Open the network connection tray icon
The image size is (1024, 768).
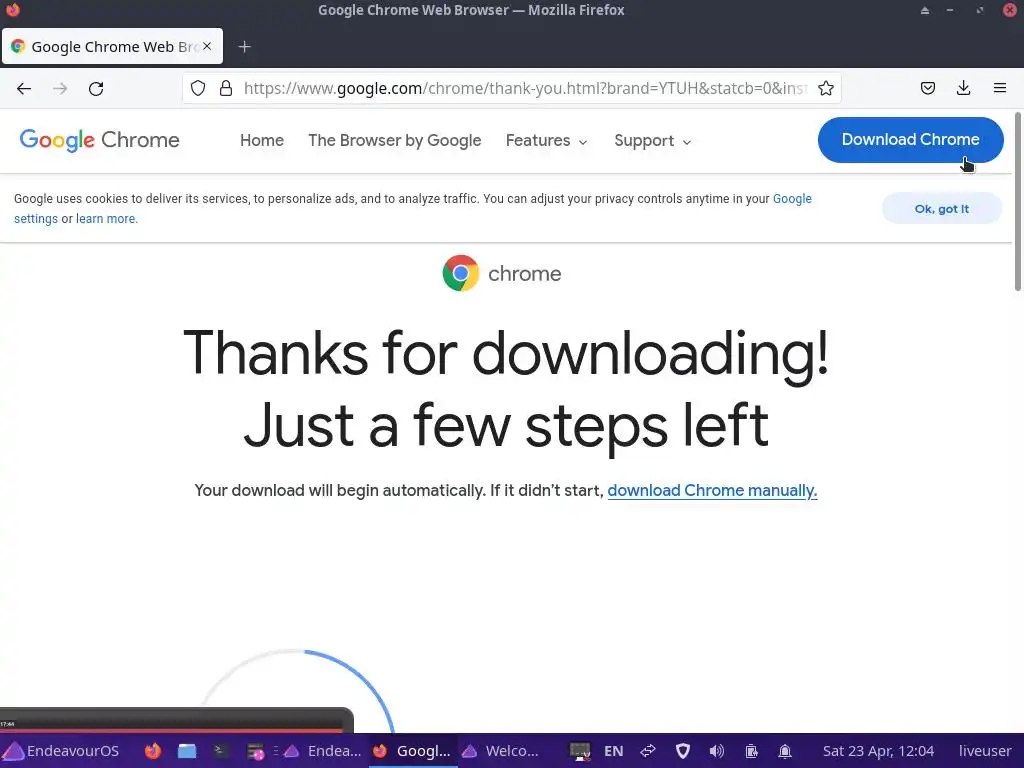(648, 751)
